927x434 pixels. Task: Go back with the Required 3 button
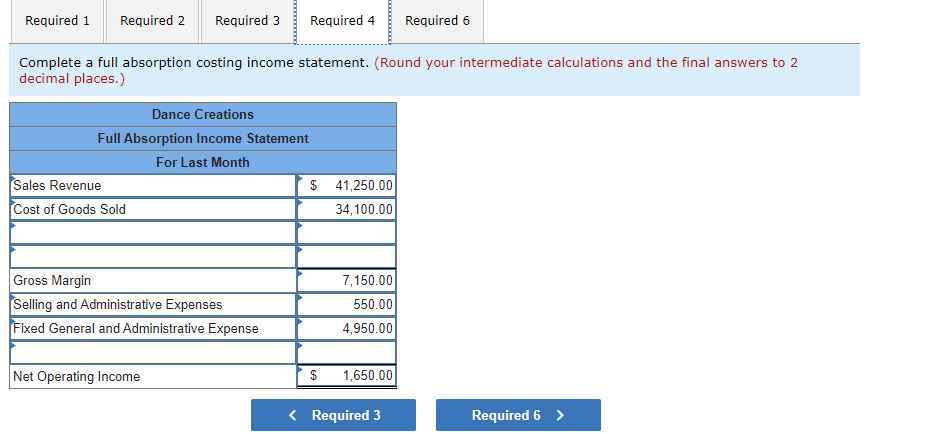coord(333,415)
